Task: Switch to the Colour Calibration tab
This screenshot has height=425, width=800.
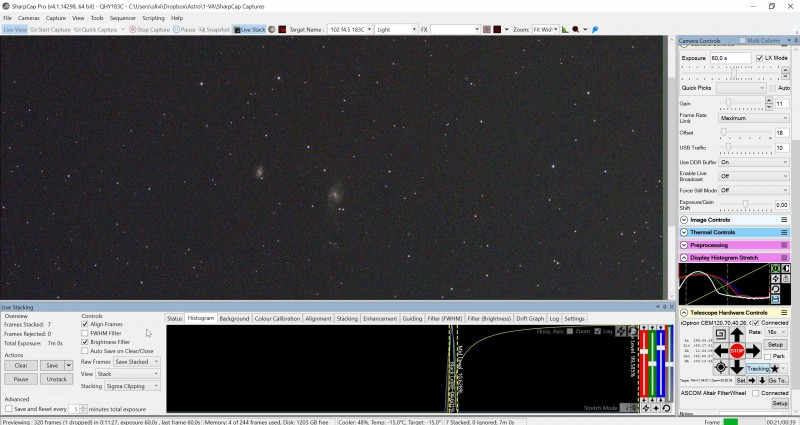Action: 277,318
